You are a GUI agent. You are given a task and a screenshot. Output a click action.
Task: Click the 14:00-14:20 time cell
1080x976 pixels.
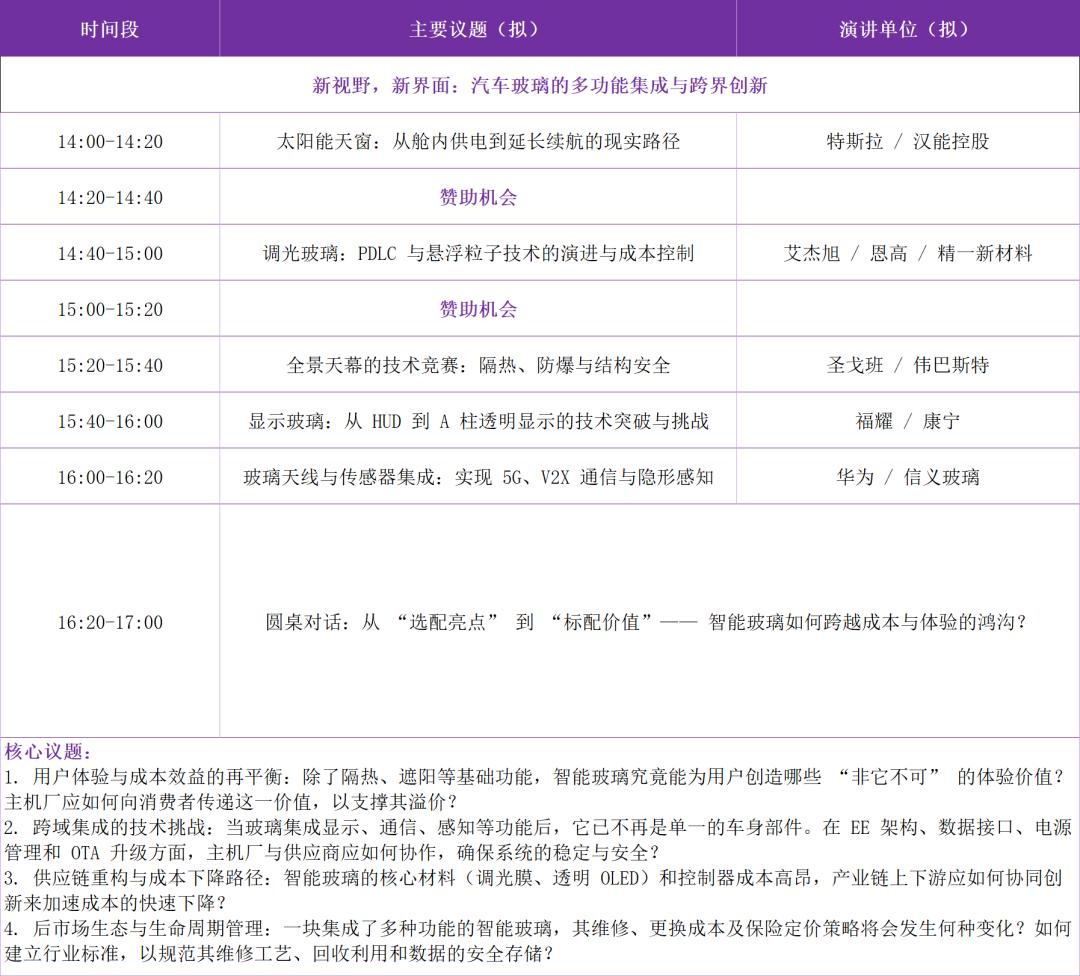pos(110,141)
